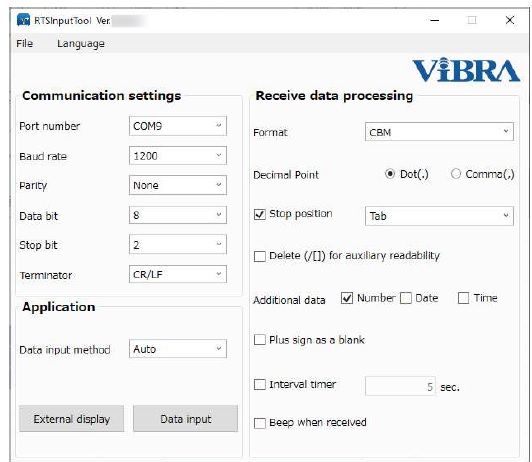532x462 pixels.
Task: Check the Date additional data box
Action: click(406, 298)
